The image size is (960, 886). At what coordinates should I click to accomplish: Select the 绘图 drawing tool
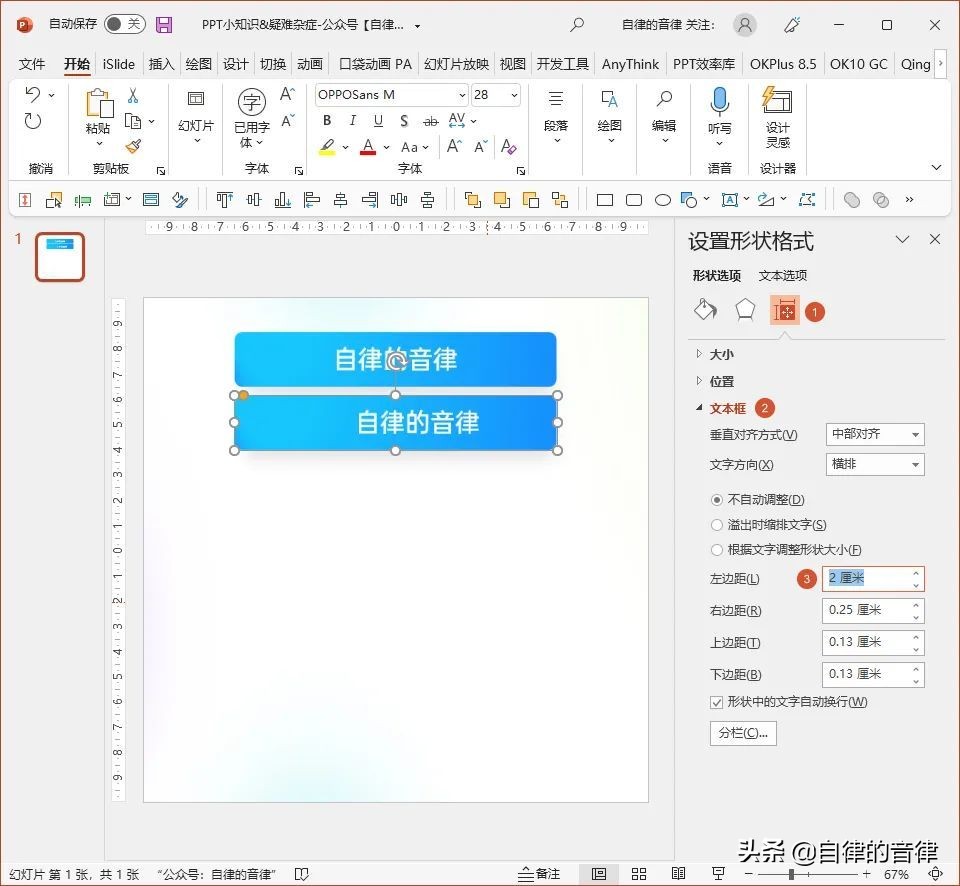(608, 113)
